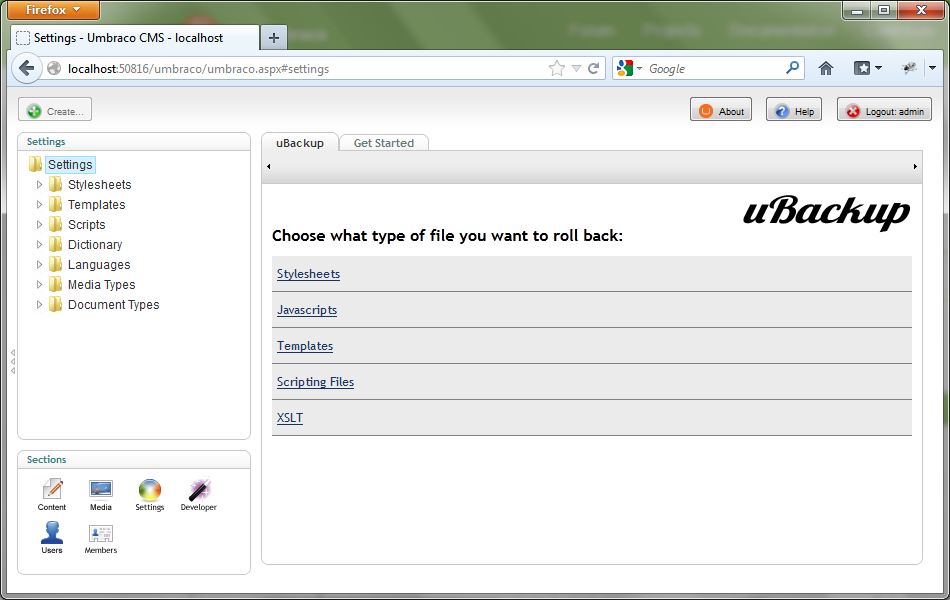Click the Dictionary folder icon in tree
Screen dimensions: 950x600
tap(56, 244)
